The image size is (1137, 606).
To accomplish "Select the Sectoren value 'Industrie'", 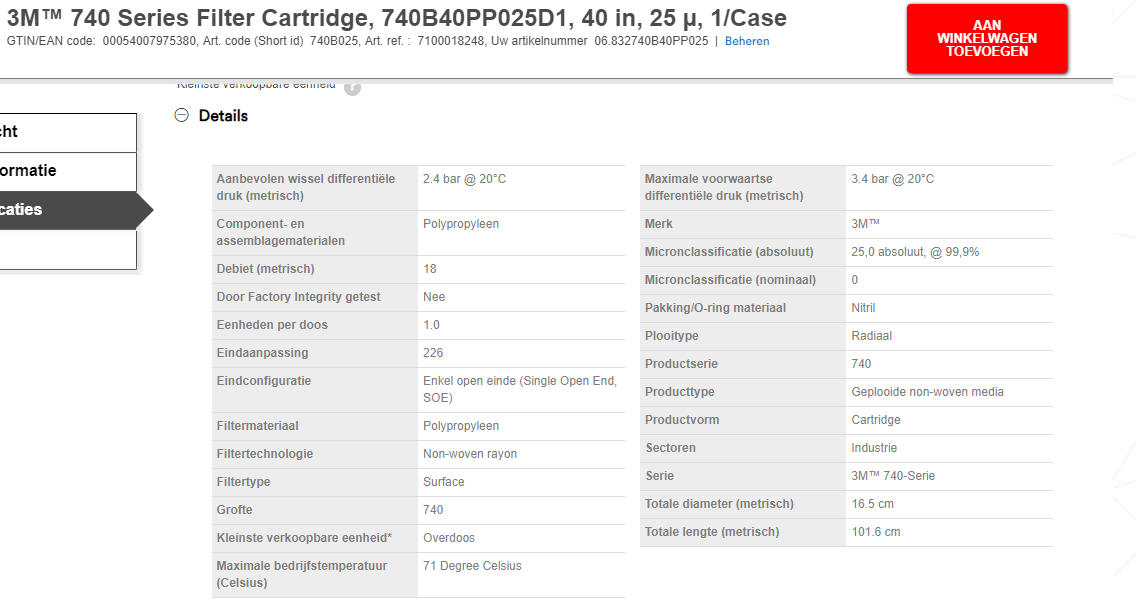I will 874,448.
